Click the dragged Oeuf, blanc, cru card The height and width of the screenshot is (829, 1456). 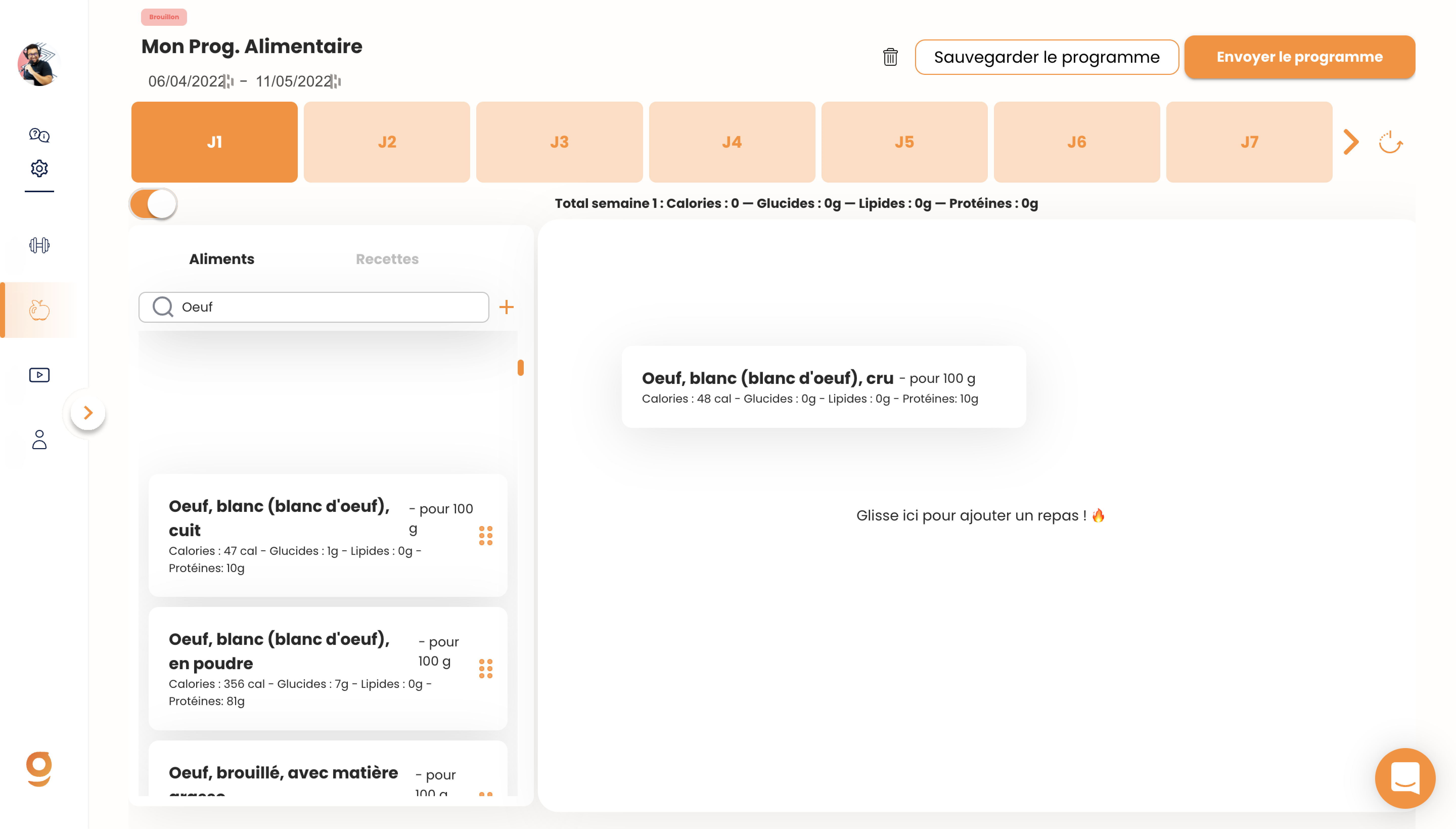point(823,387)
